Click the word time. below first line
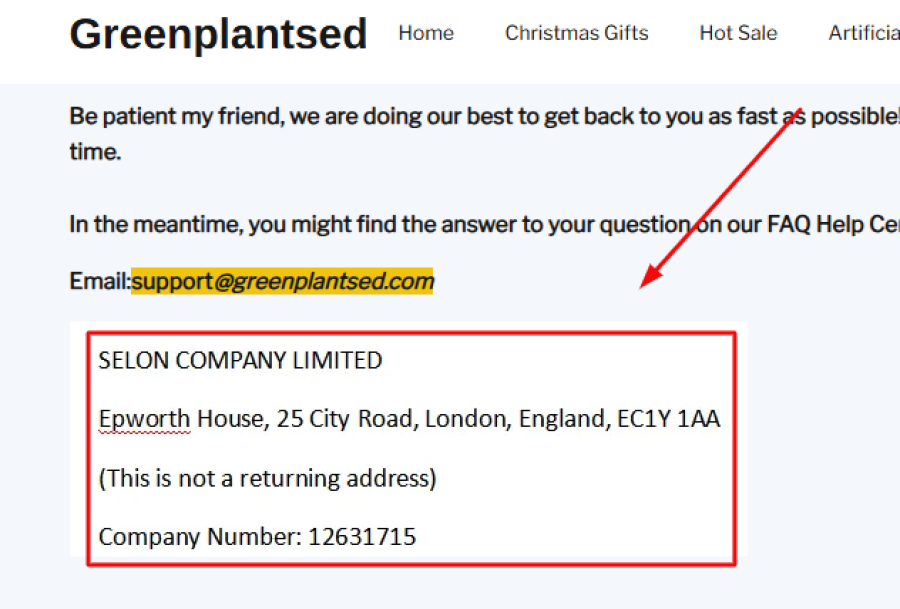This screenshot has width=900, height=609. [x=95, y=153]
